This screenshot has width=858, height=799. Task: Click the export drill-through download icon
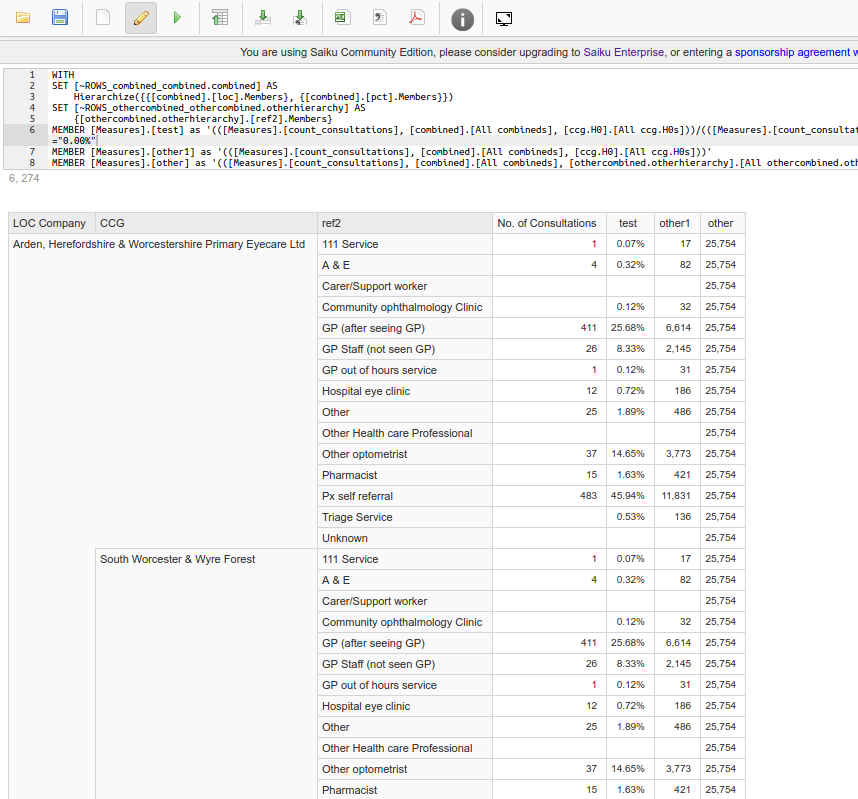click(300, 18)
